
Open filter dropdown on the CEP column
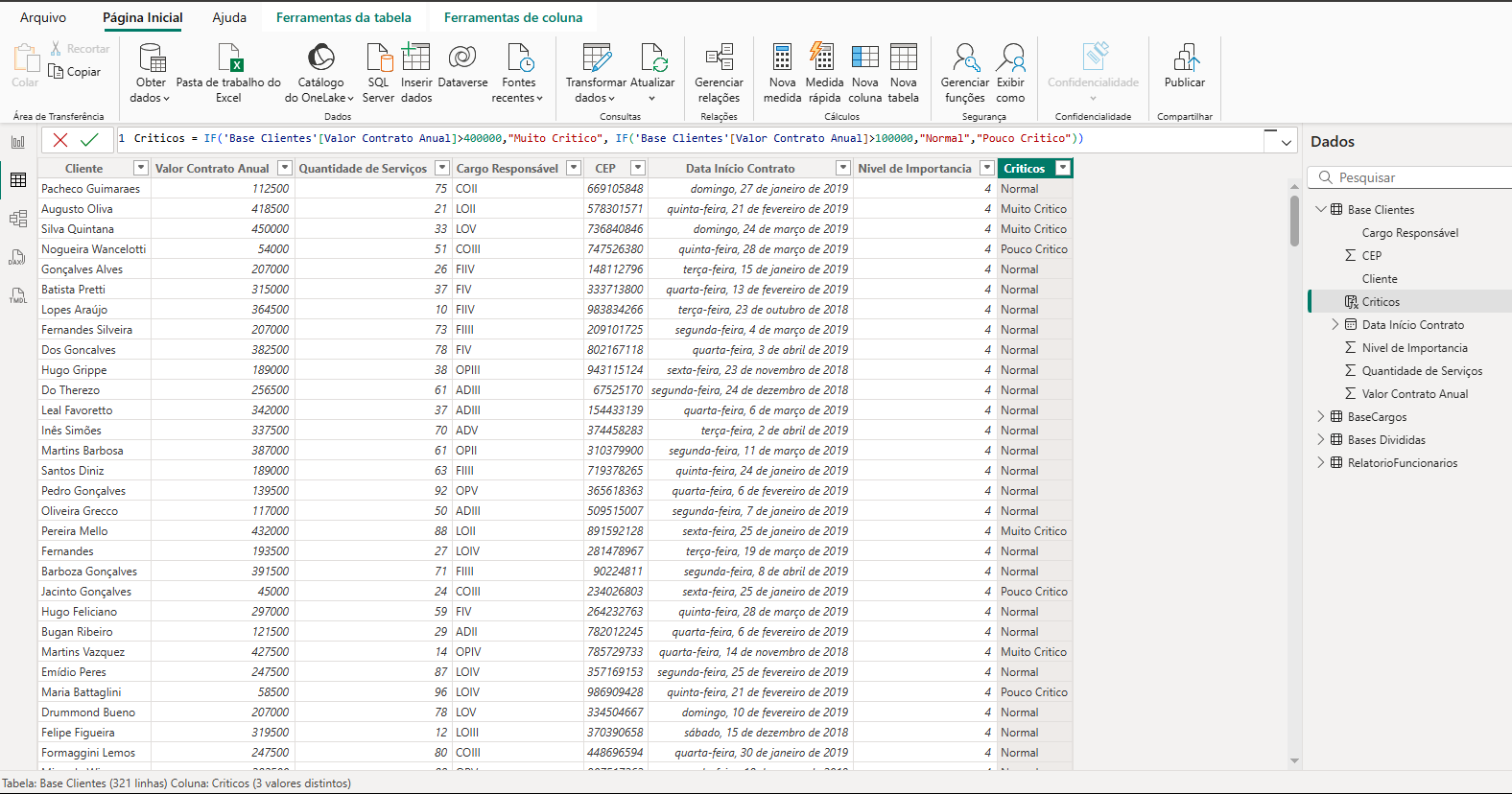coord(638,168)
